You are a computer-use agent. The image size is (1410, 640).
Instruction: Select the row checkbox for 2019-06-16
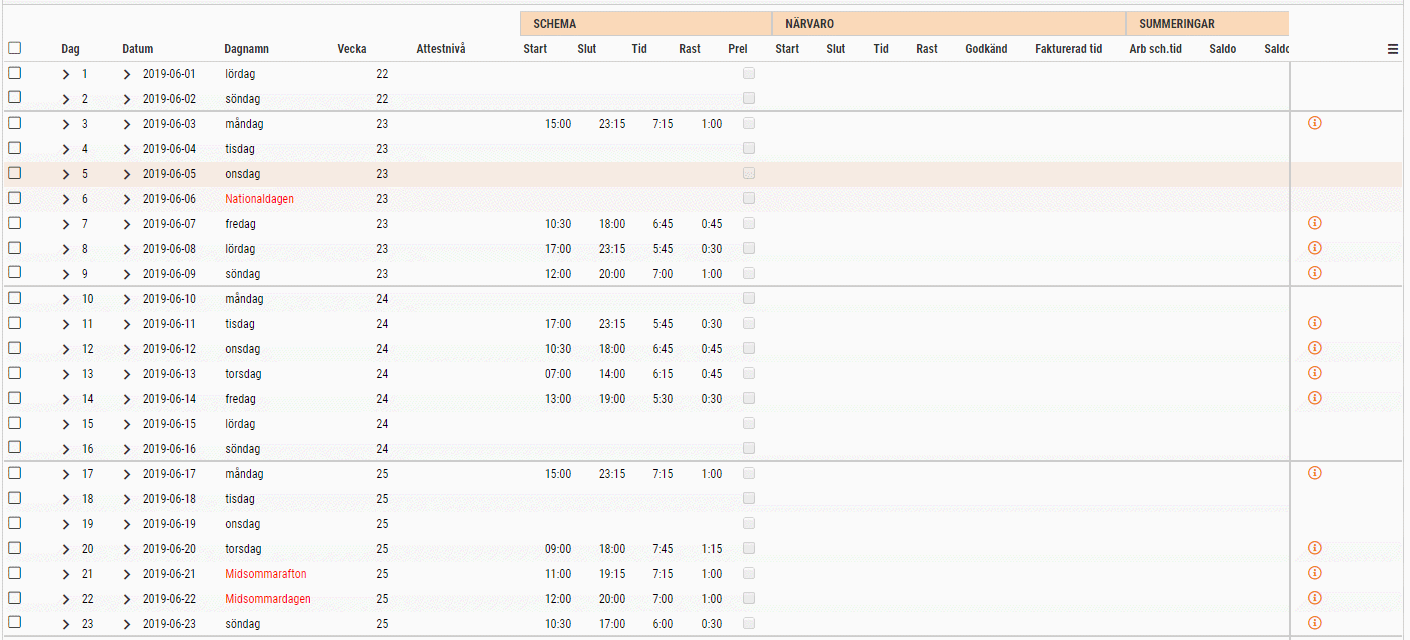pos(15,448)
